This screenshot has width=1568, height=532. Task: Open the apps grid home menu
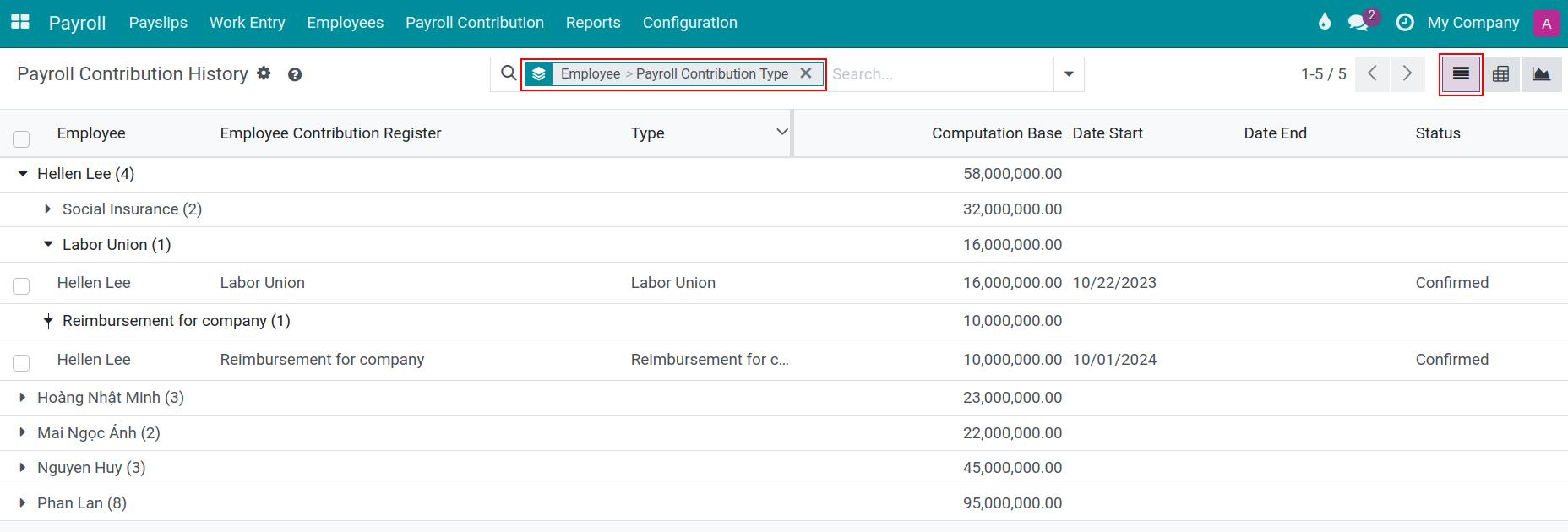[x=19, y=22]
